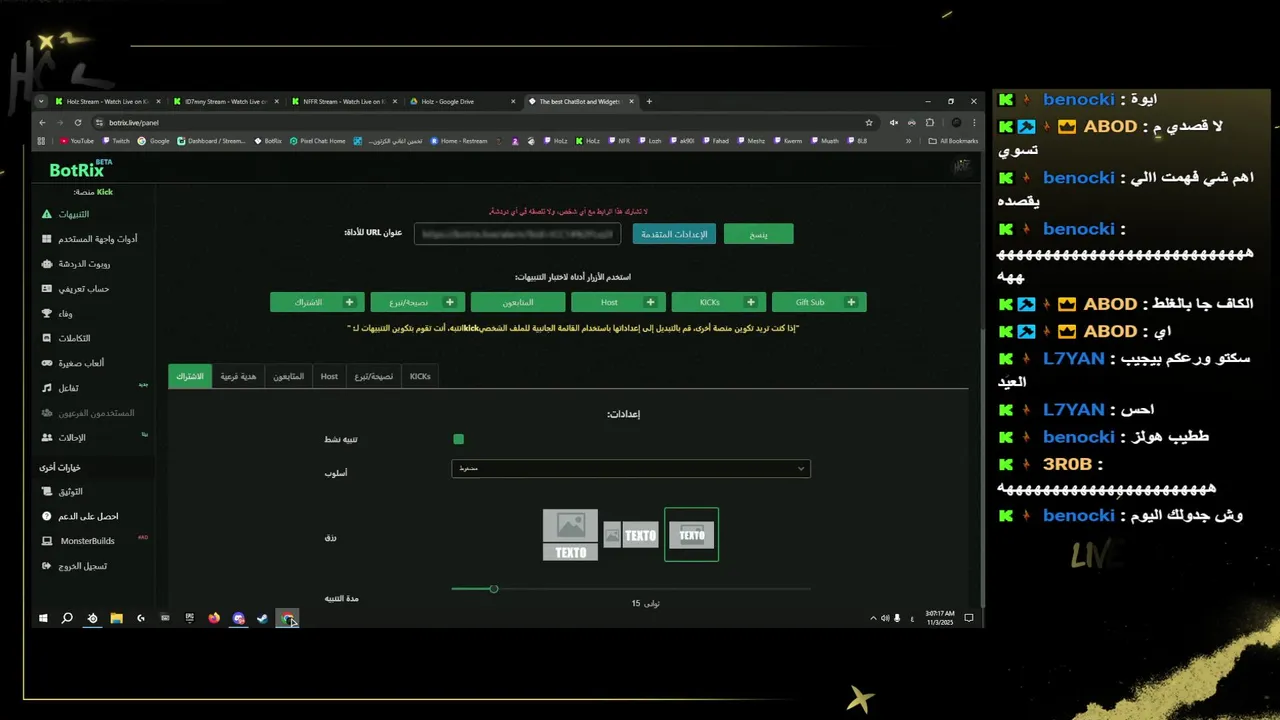Image resolution: width=1280 pixels, height=720 pixels.
Task: Test alert with الاشتراك green button
Action: point(317,302)
